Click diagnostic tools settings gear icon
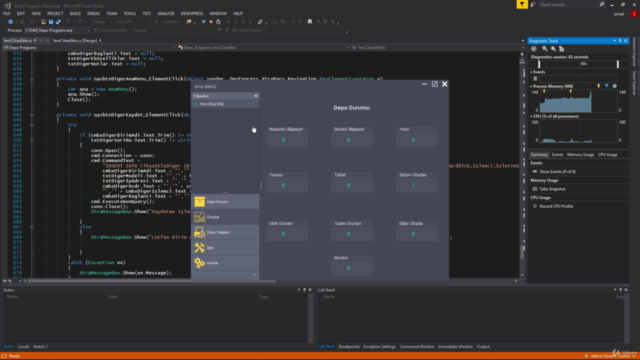Screen dimensions: 640x360 coord(533,49)
